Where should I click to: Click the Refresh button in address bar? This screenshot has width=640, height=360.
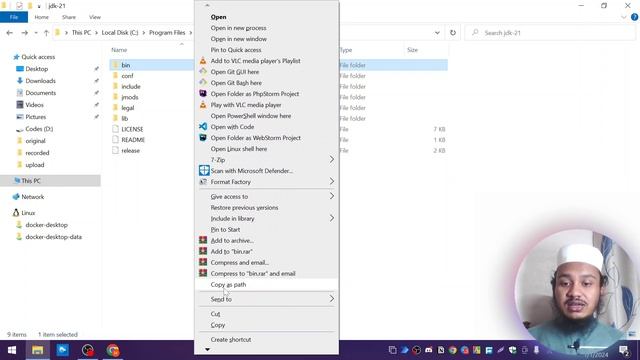453,33
